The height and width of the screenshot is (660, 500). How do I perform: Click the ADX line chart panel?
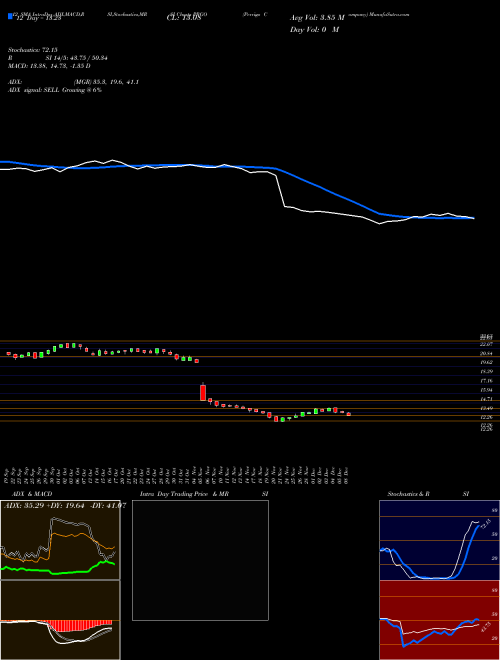60,540
